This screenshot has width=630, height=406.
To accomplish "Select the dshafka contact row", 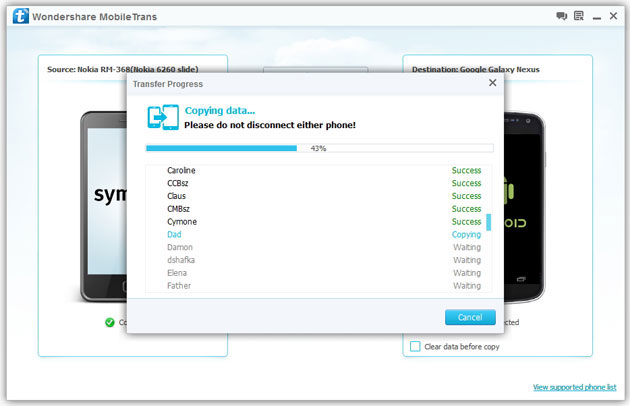I will pyautogui.click(x=318, y=260).
